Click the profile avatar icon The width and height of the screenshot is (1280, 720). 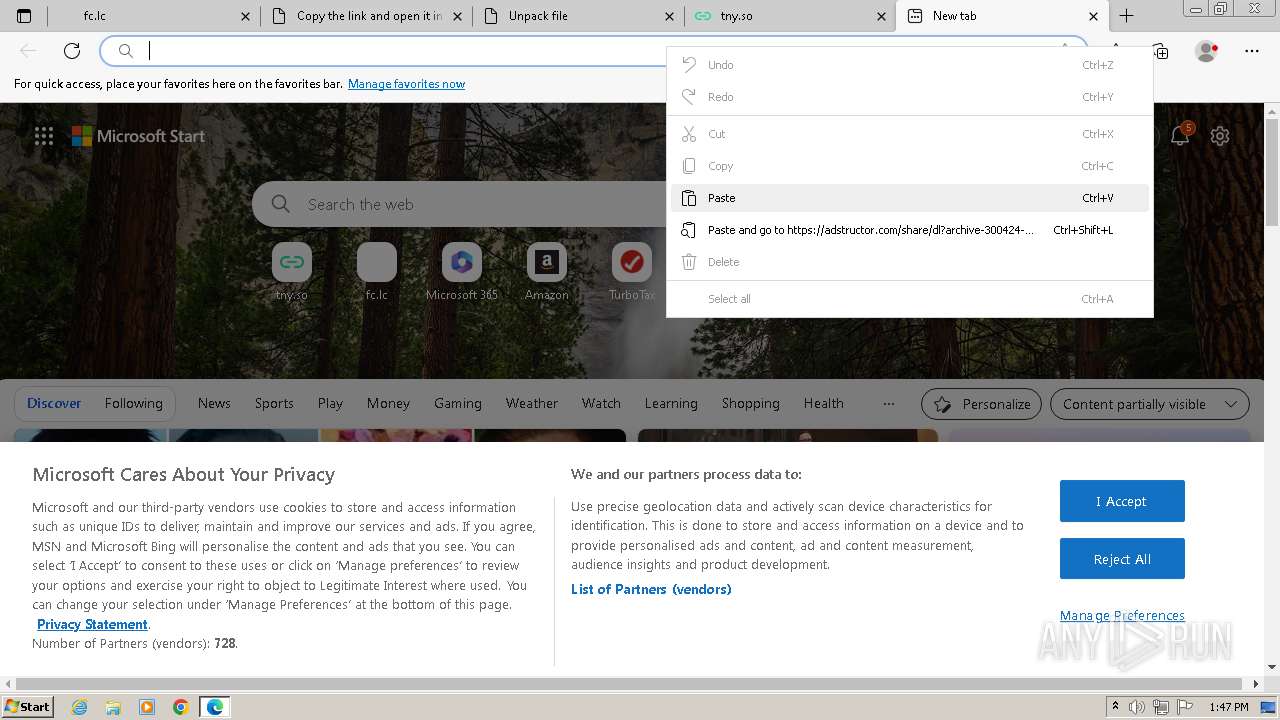[1207, 51]
